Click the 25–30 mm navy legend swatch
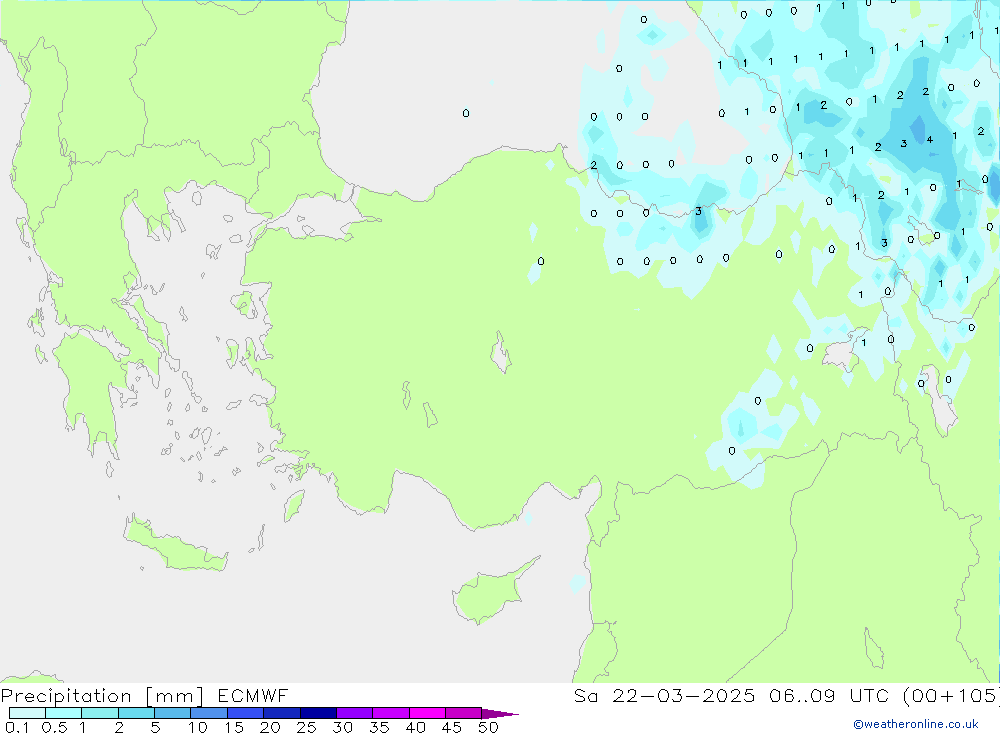This screenshot has height=733, width=1000. pyautogui.click(x=318, y=713)
